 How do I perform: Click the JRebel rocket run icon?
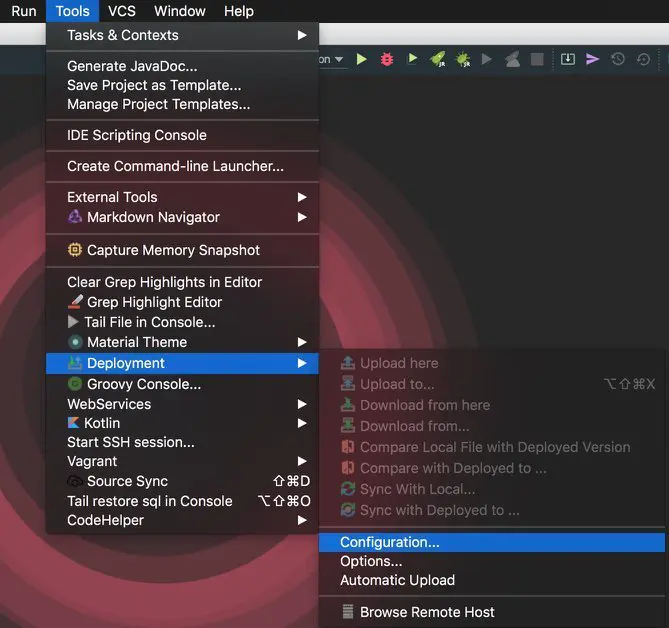(438, 60)
